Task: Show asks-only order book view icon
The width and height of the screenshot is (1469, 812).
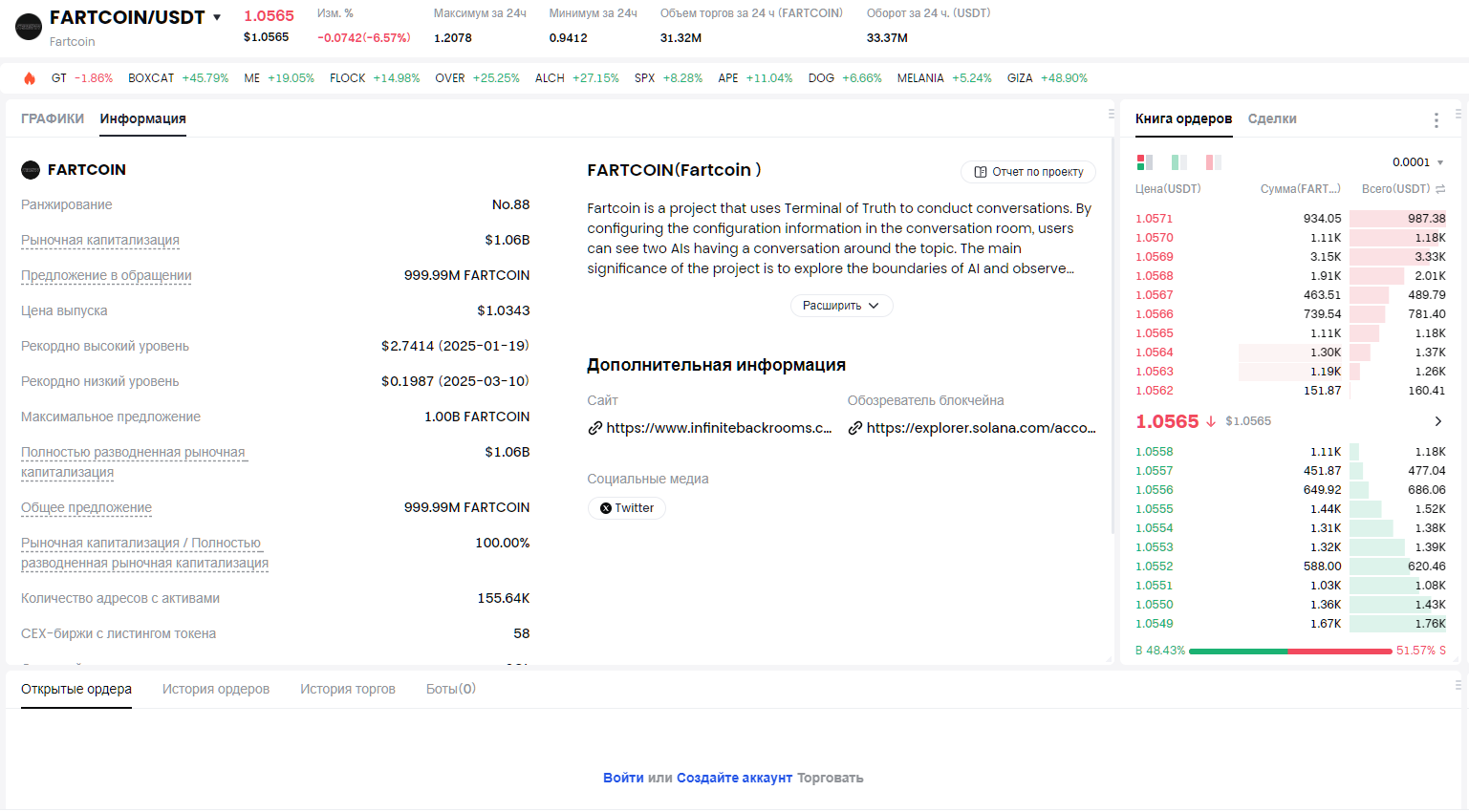Action: 1214,162
